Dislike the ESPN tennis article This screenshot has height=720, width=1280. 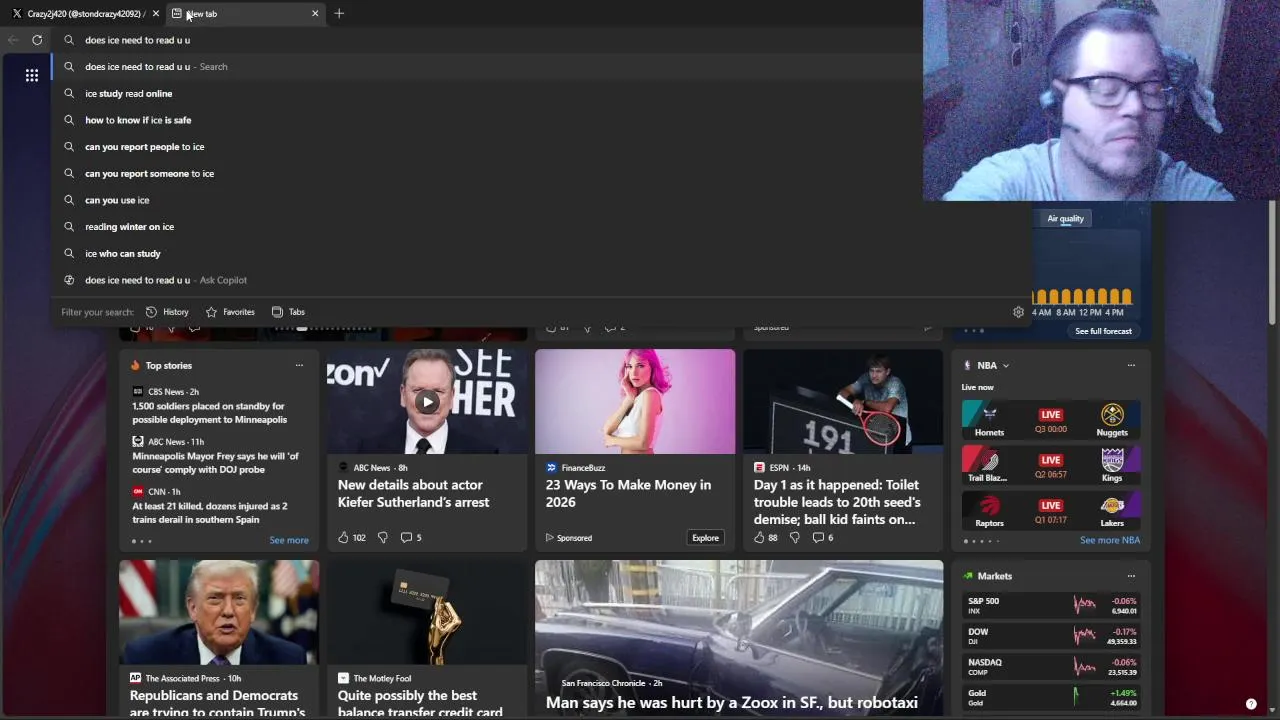point(795,538)
